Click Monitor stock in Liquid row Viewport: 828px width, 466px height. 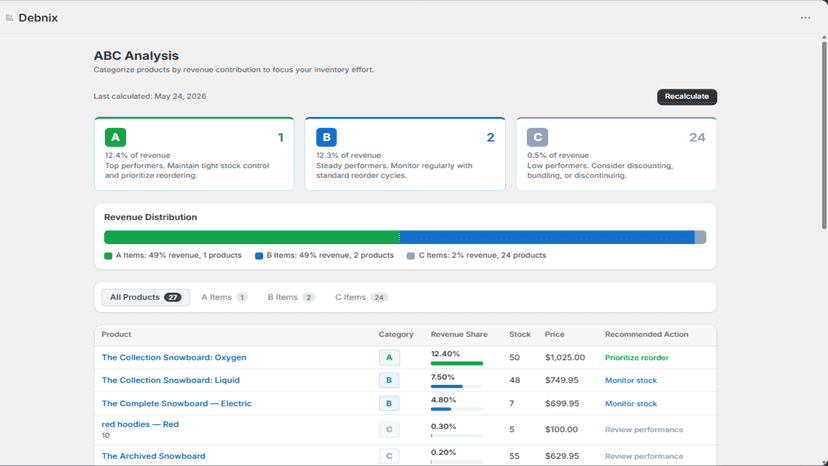(631, 380)
